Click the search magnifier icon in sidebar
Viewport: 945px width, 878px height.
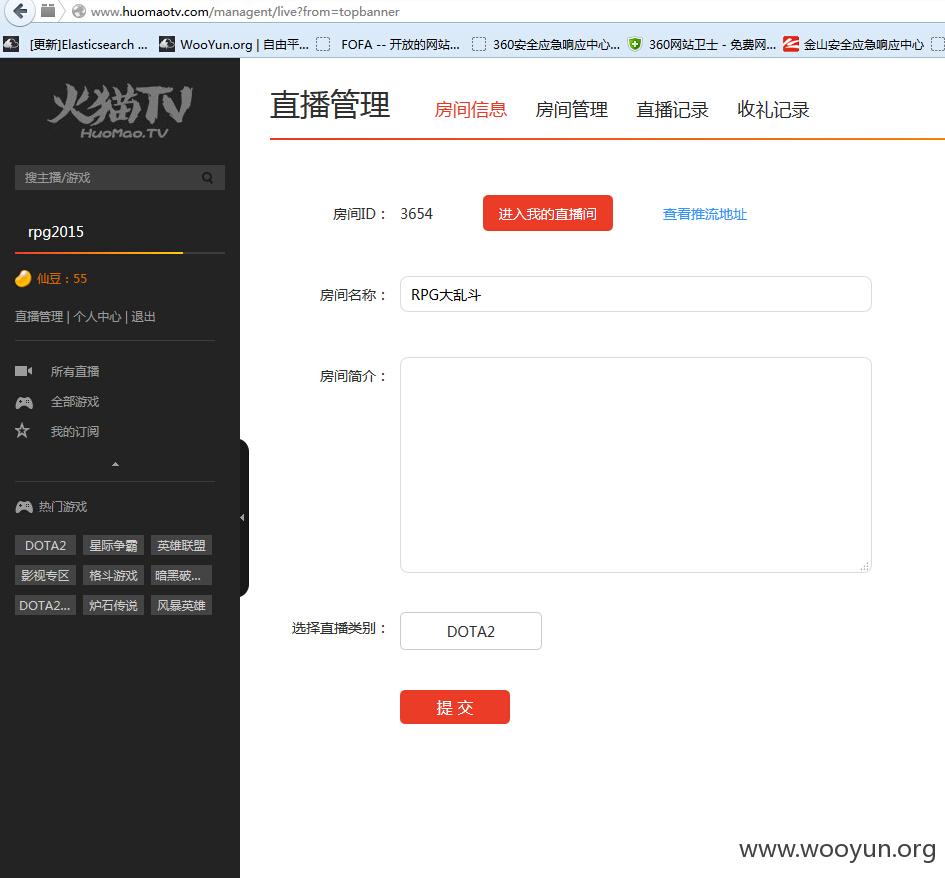pos(207,178)
